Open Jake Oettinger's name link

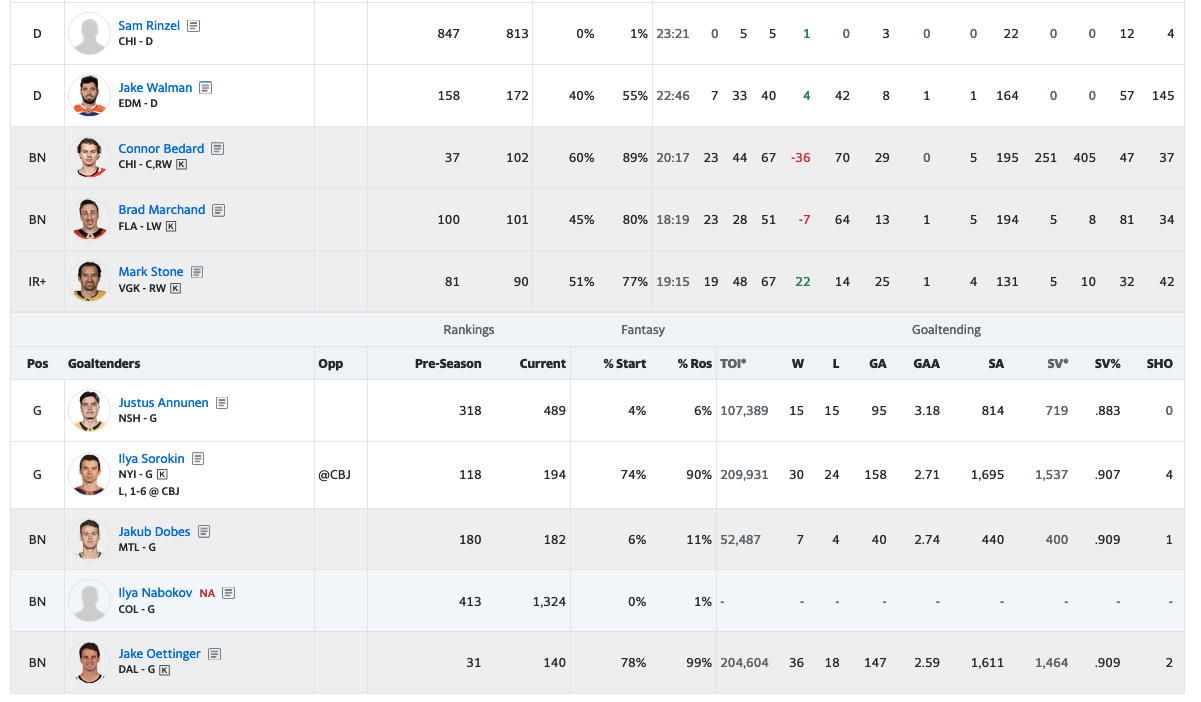tap(159, 654)
